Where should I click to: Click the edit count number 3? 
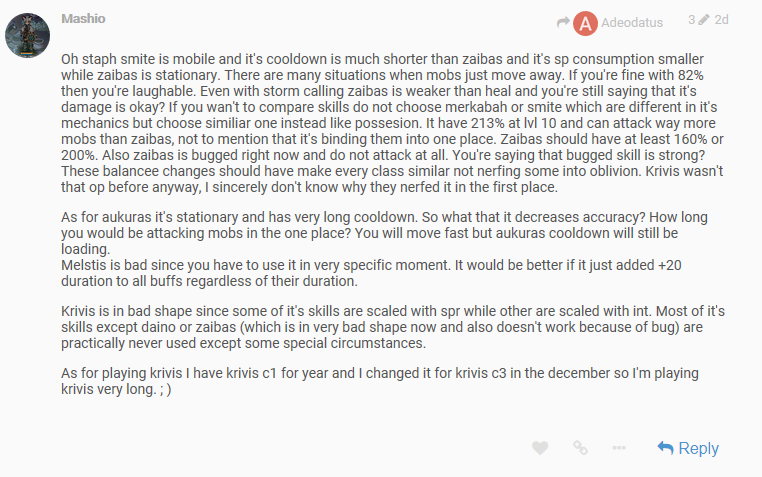pyautogui.click(x=691, y=20)
